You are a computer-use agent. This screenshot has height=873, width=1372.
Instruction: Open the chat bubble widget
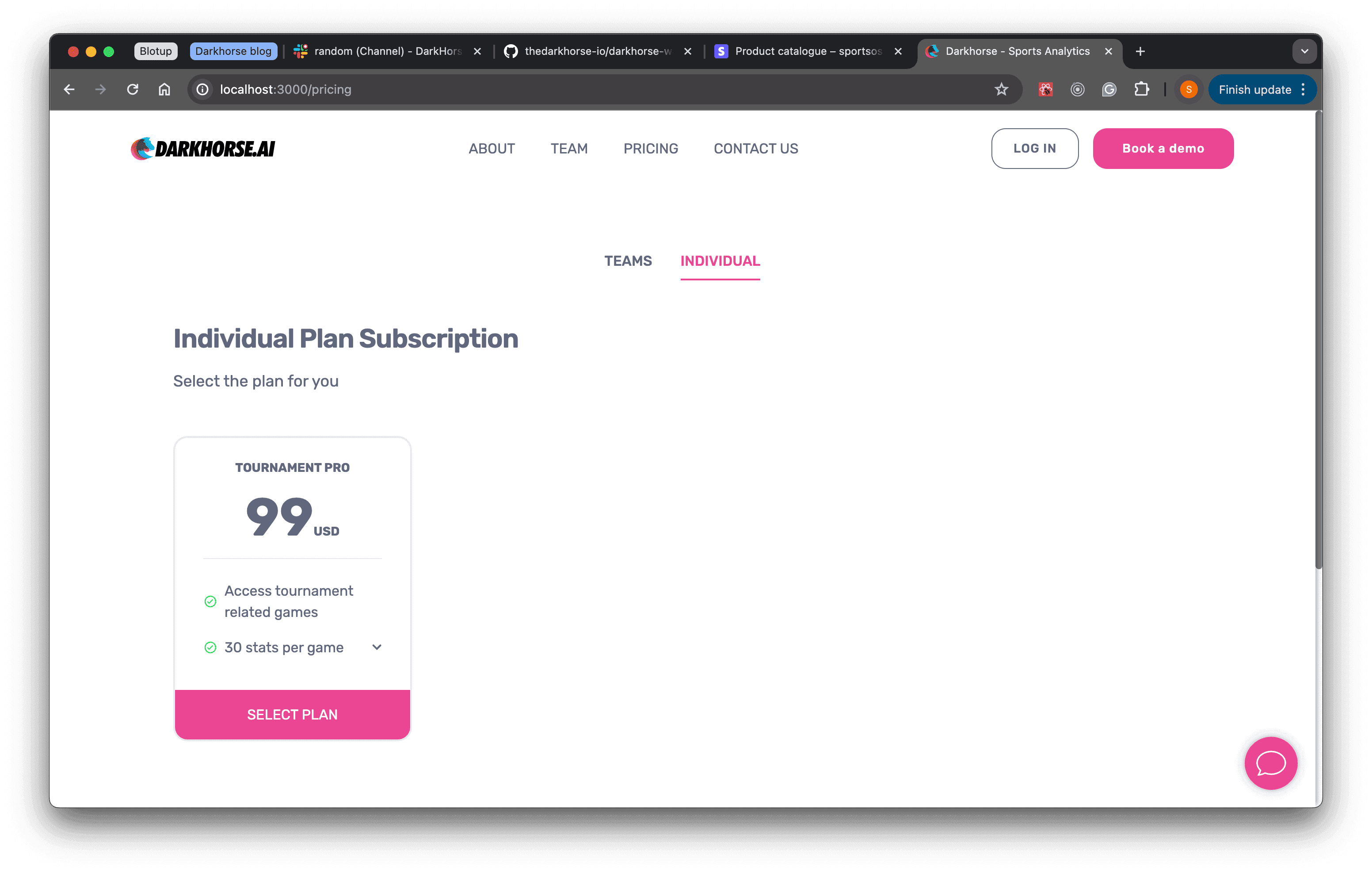point(1270,763)
